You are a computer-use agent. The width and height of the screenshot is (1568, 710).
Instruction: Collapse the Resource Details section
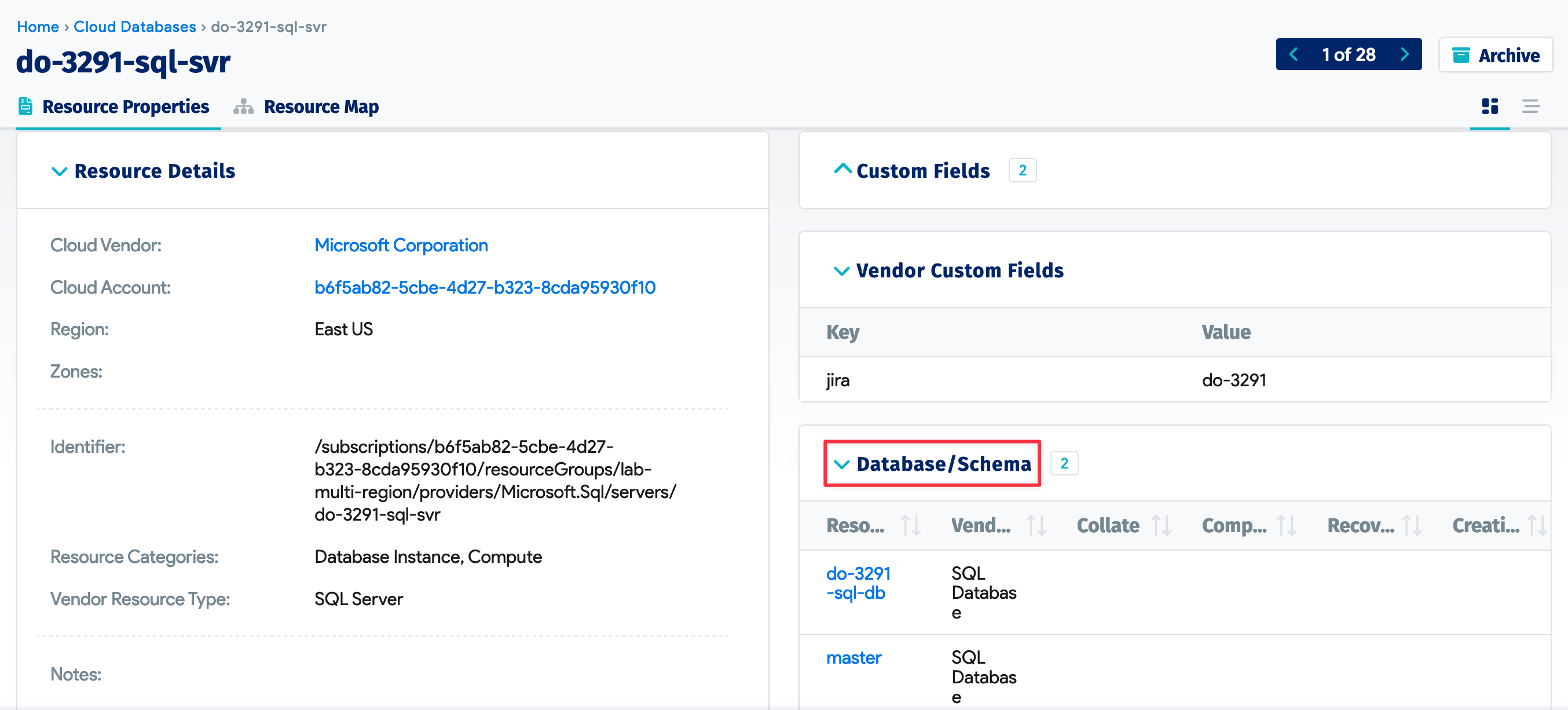click(59, 171)
